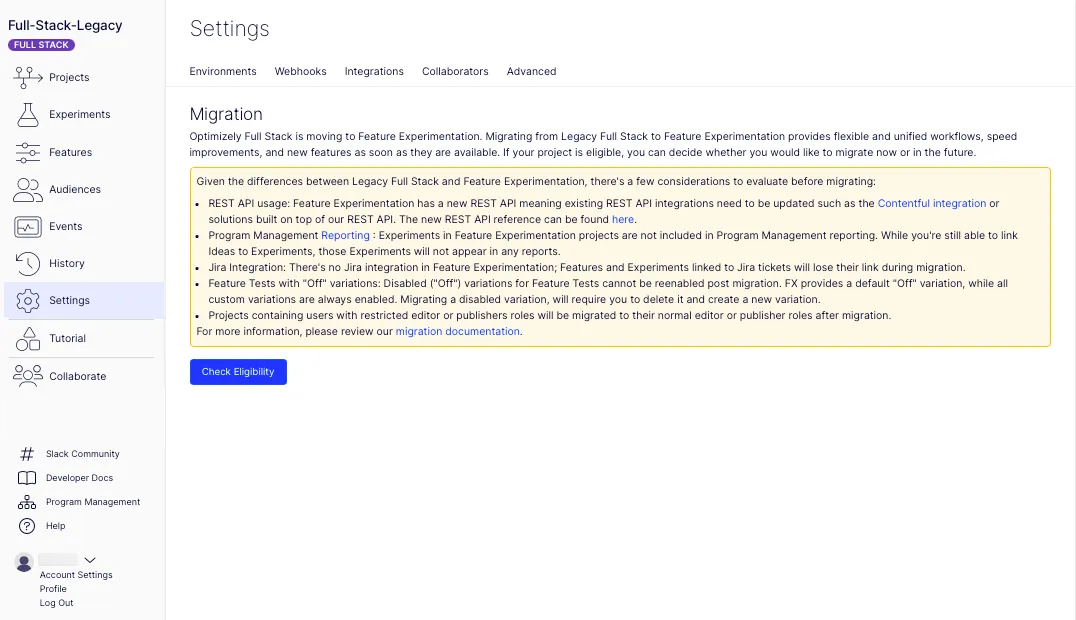The image size is (1076, 620).
Task: Follow the REST API reference 'here' link
Action: (622, 219)
